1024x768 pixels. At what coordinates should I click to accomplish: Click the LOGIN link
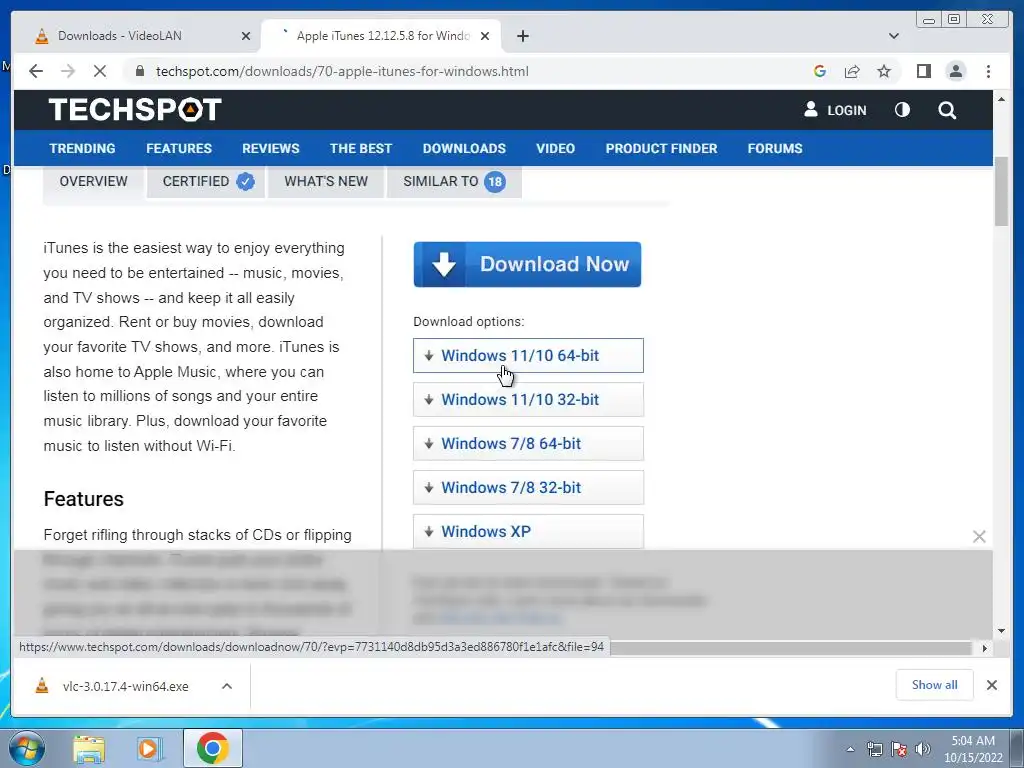835,110
